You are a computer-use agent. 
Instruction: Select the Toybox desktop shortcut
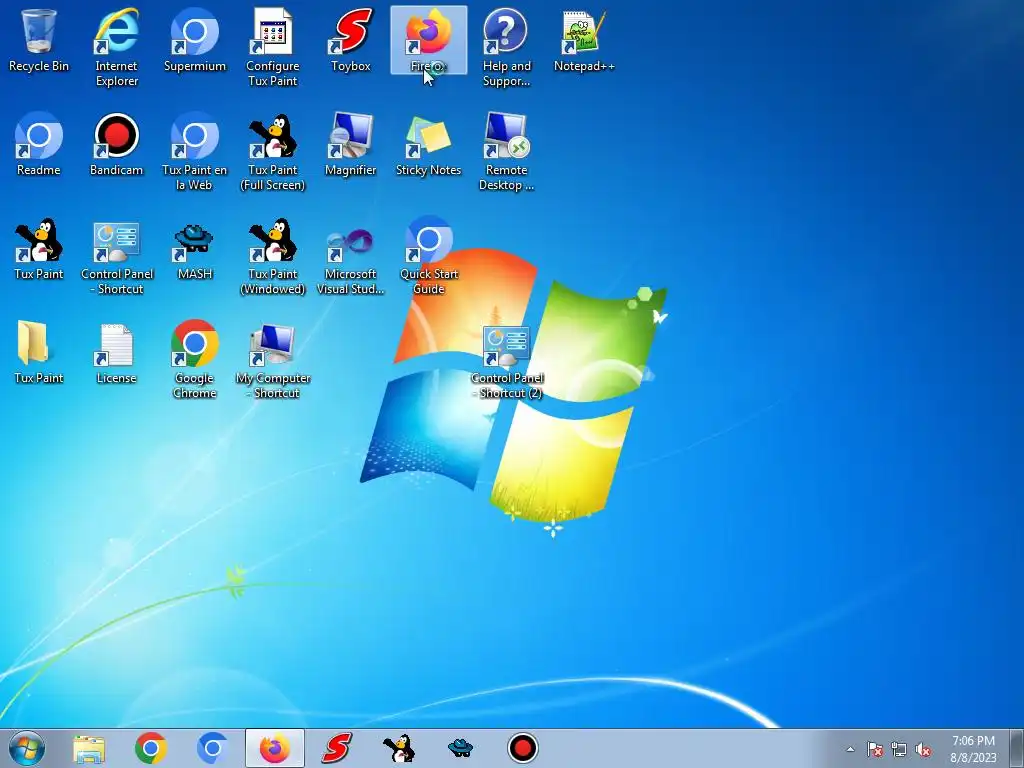351,40
